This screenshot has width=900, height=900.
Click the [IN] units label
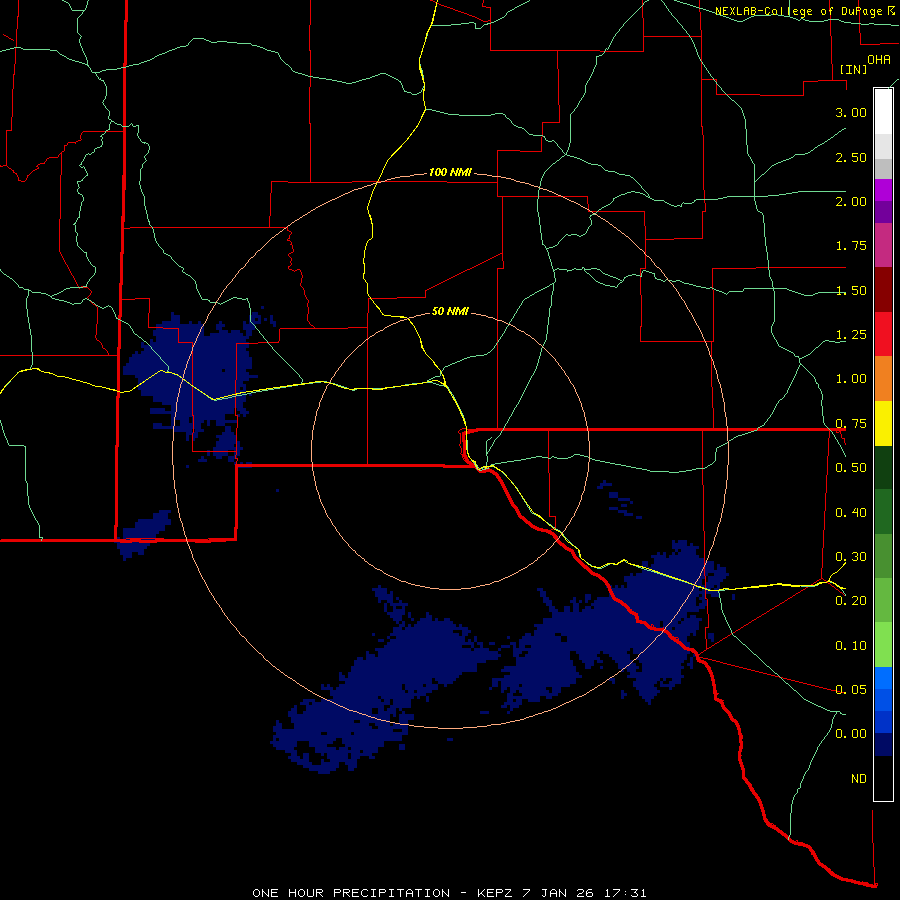853,69
